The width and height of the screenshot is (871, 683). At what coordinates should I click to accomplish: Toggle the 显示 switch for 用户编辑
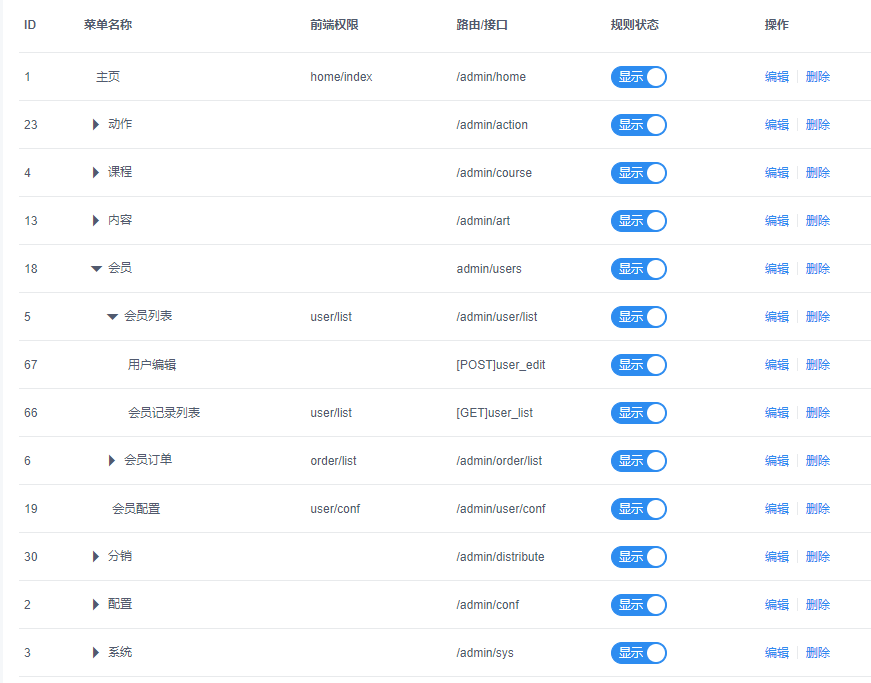click(x=638, y=365)
